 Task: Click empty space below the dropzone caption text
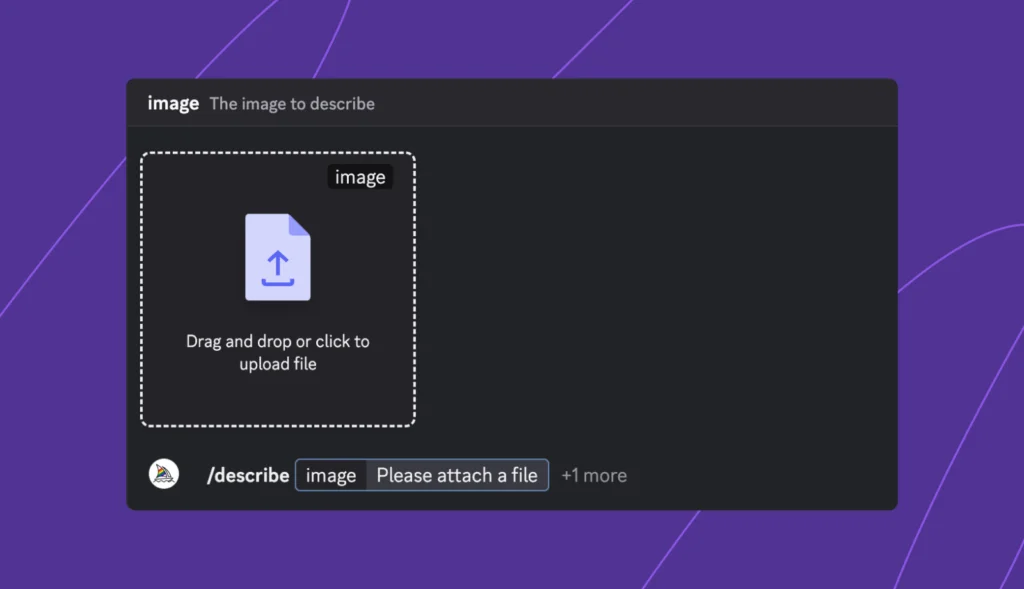click(x=278, y=400)
